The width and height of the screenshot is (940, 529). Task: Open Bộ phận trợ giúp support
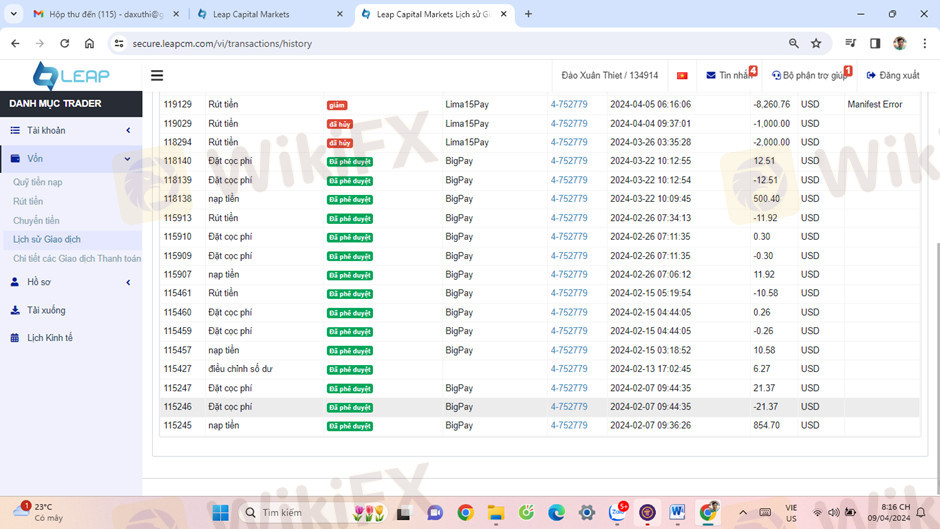pos(808,76)
